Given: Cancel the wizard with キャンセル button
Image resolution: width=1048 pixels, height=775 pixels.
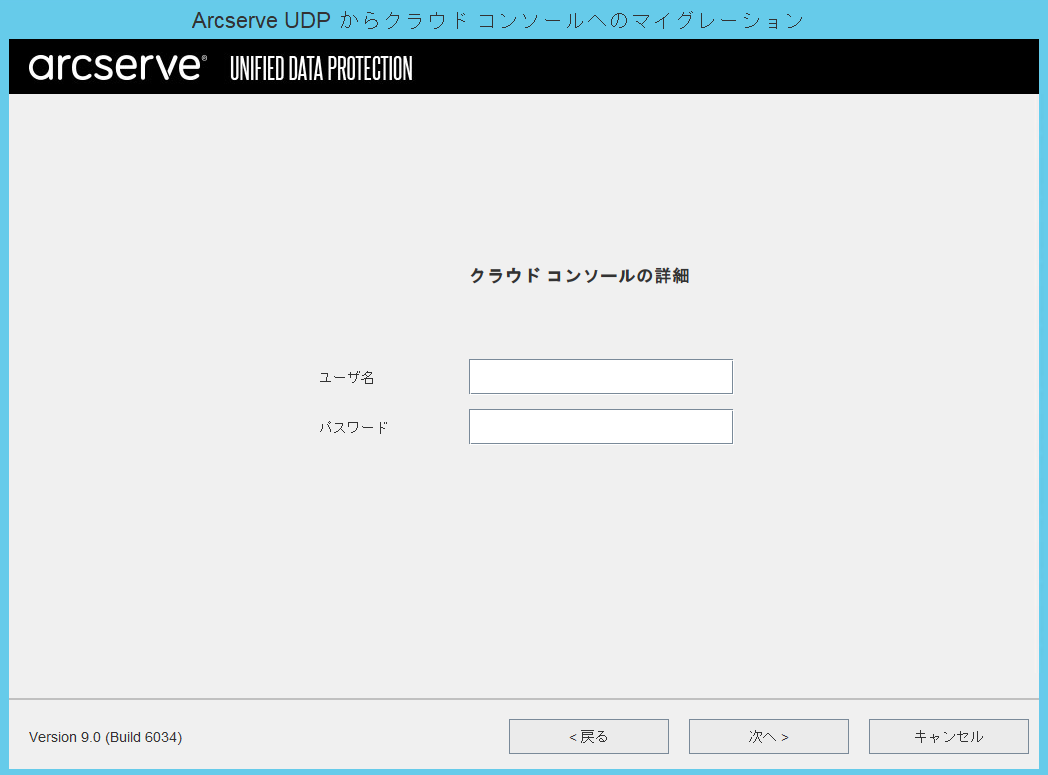Looking at the screenshot, I should [948, 736].
